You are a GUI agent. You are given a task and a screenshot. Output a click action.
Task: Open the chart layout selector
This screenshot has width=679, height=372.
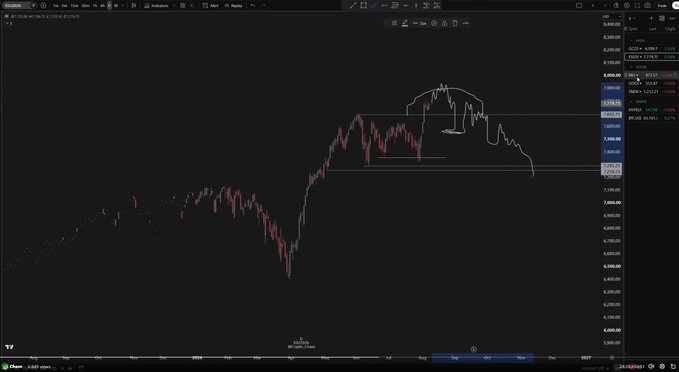point(579,6)
